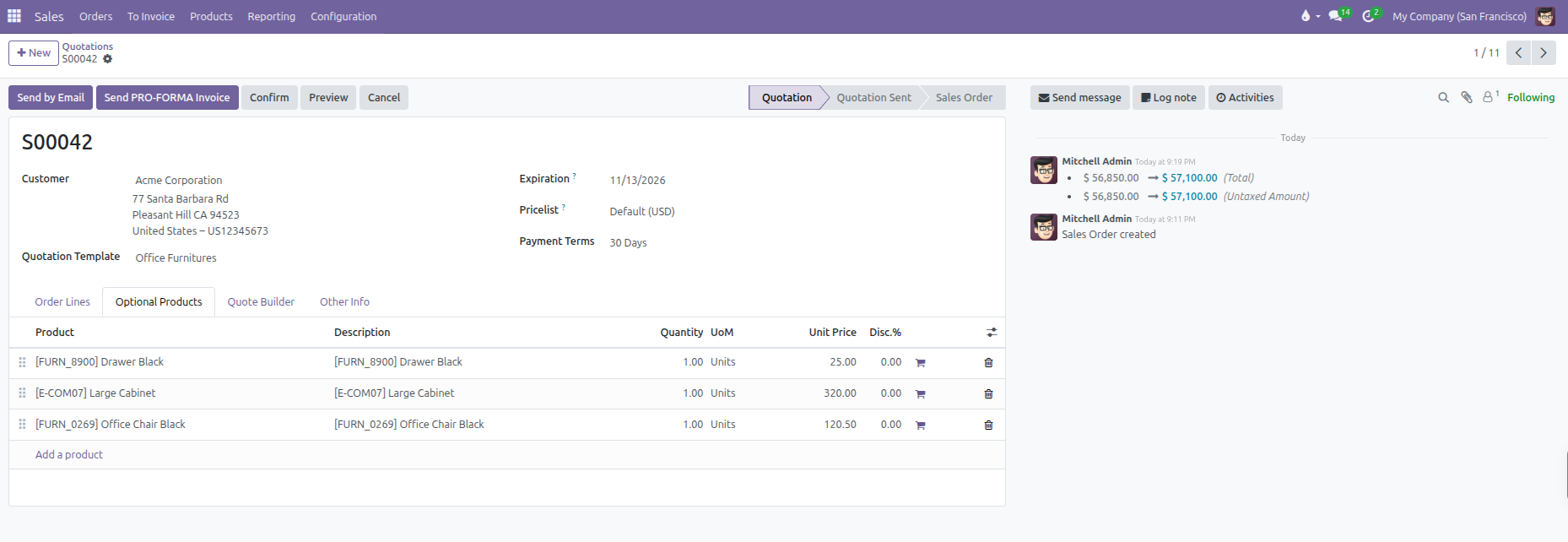This screenshot has width=1568, height=542.
Task: Search the chatter messages with magnifier icon
Action: click(x=1443, y=98)
